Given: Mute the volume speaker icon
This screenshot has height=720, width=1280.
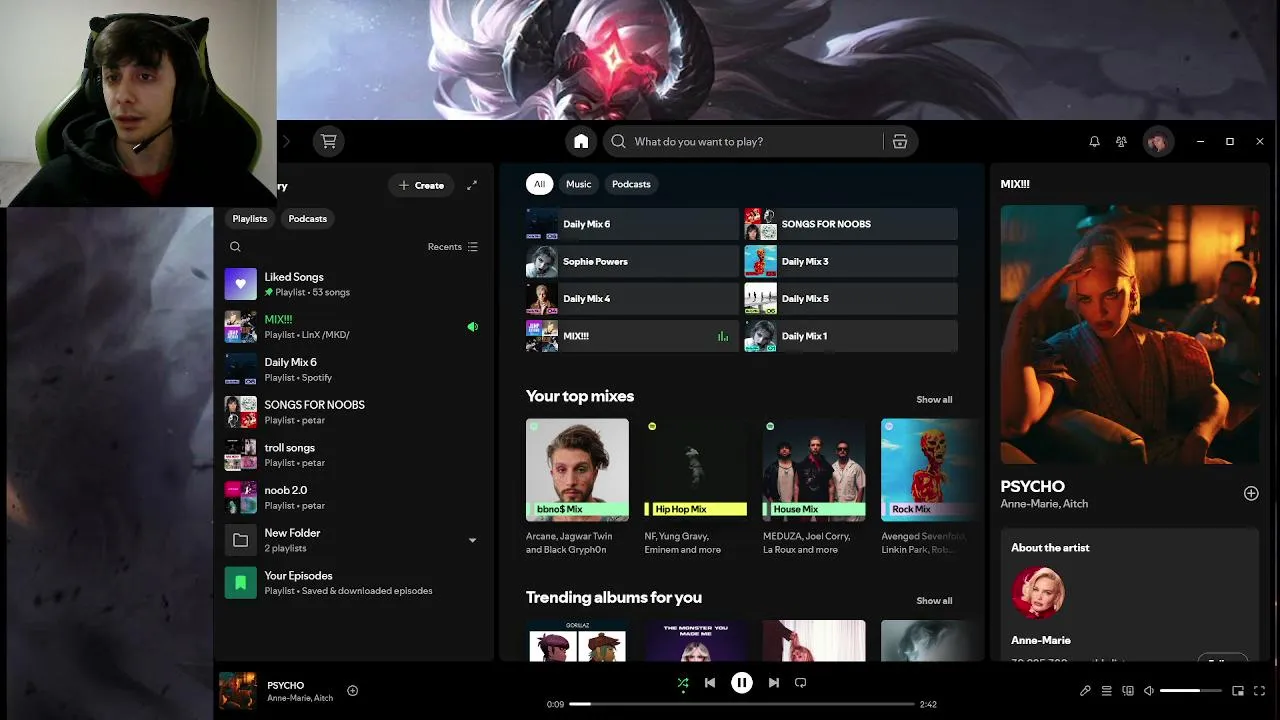Looking at the screenshot, I should tap(1149, 691).
